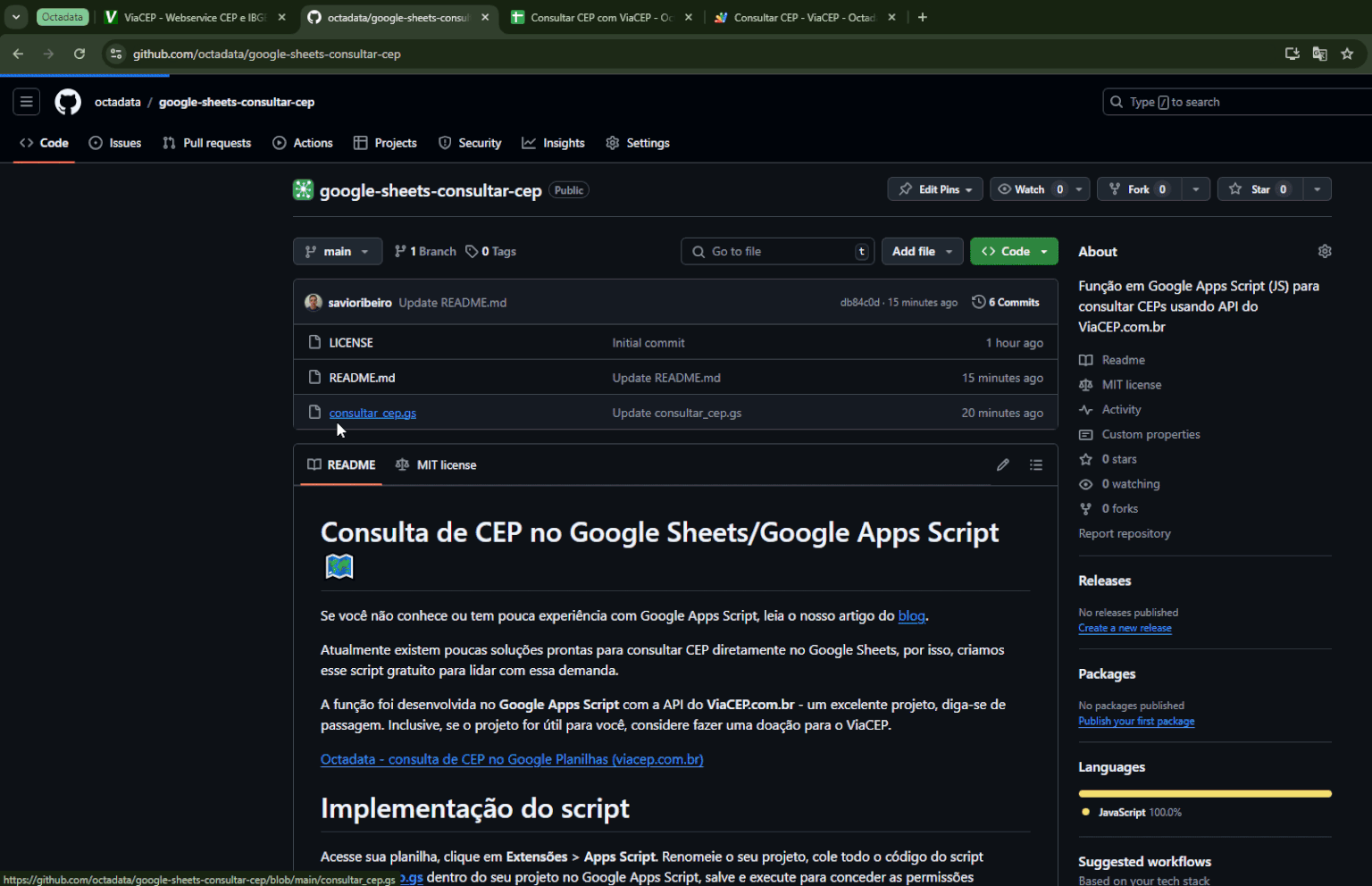Edit README with the pencil icon

click(1002, 464)
